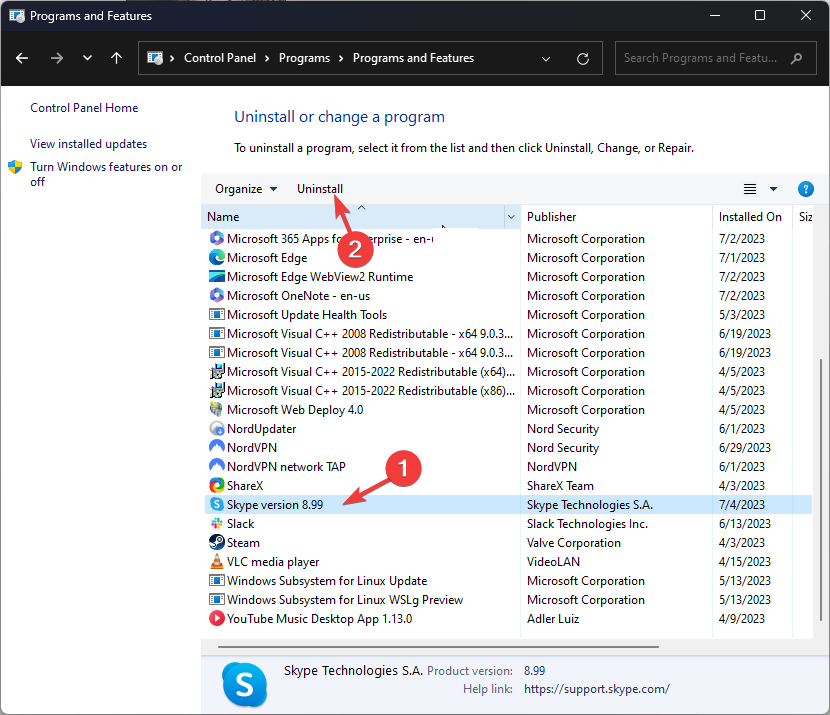This screenshot has height=715, width=830.
Task: Click the 6/29/2023 installed date
Action: pos(744,448)
